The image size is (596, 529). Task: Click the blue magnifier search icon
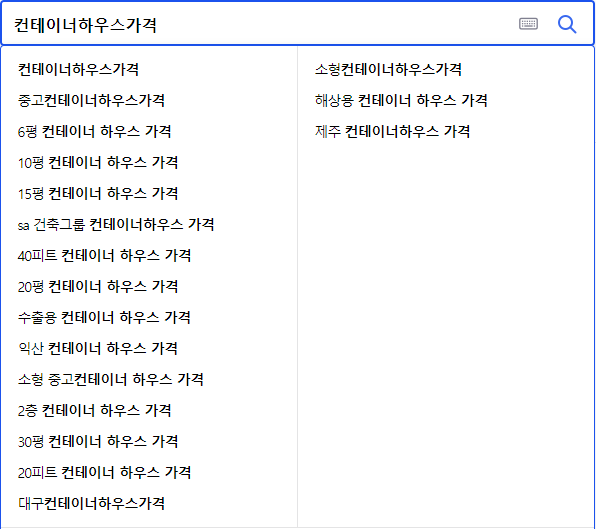coord(567,25)
